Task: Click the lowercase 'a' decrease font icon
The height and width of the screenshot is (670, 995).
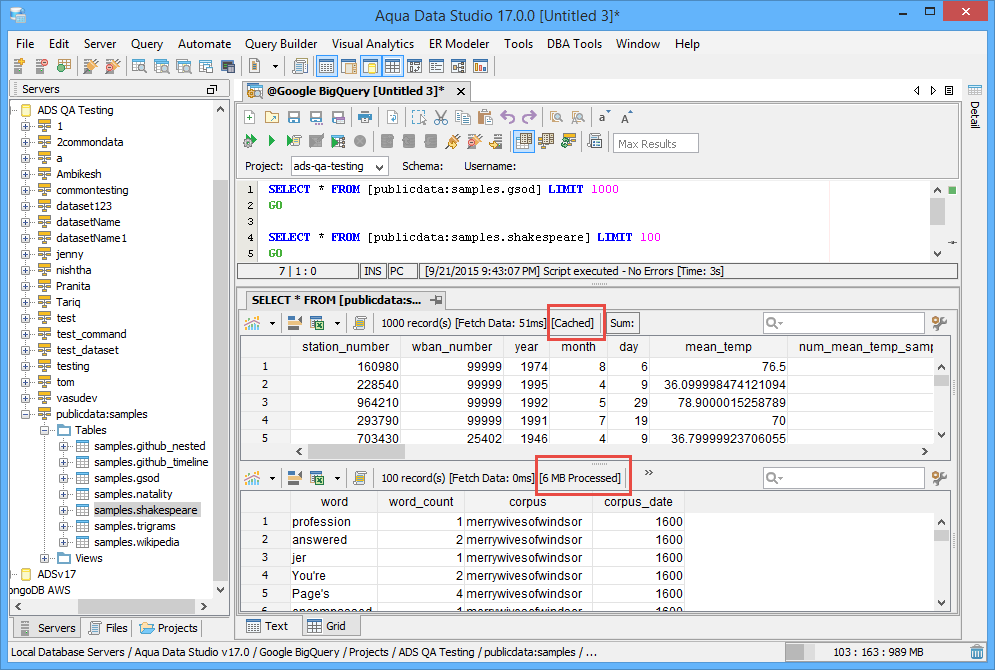Action: (603, 117)
